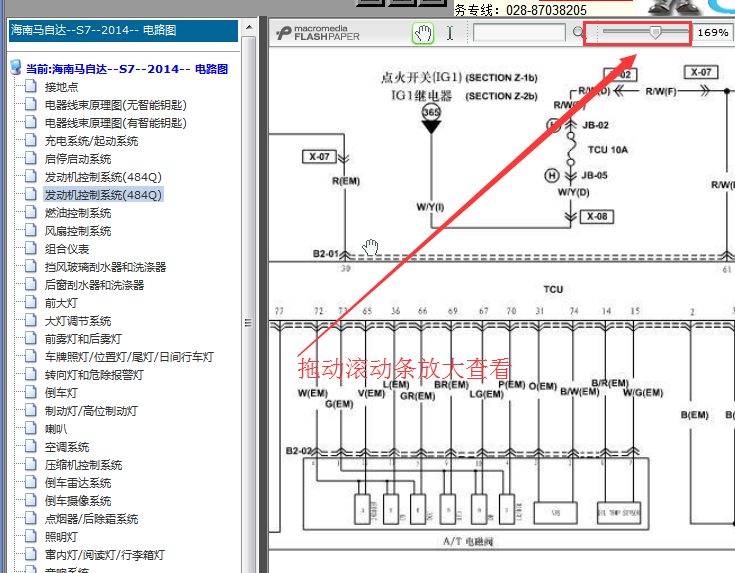The image size is (735, 573).
Task: Open 电器线束原理图(无智能钥匙) document
Action: [115, 105]
